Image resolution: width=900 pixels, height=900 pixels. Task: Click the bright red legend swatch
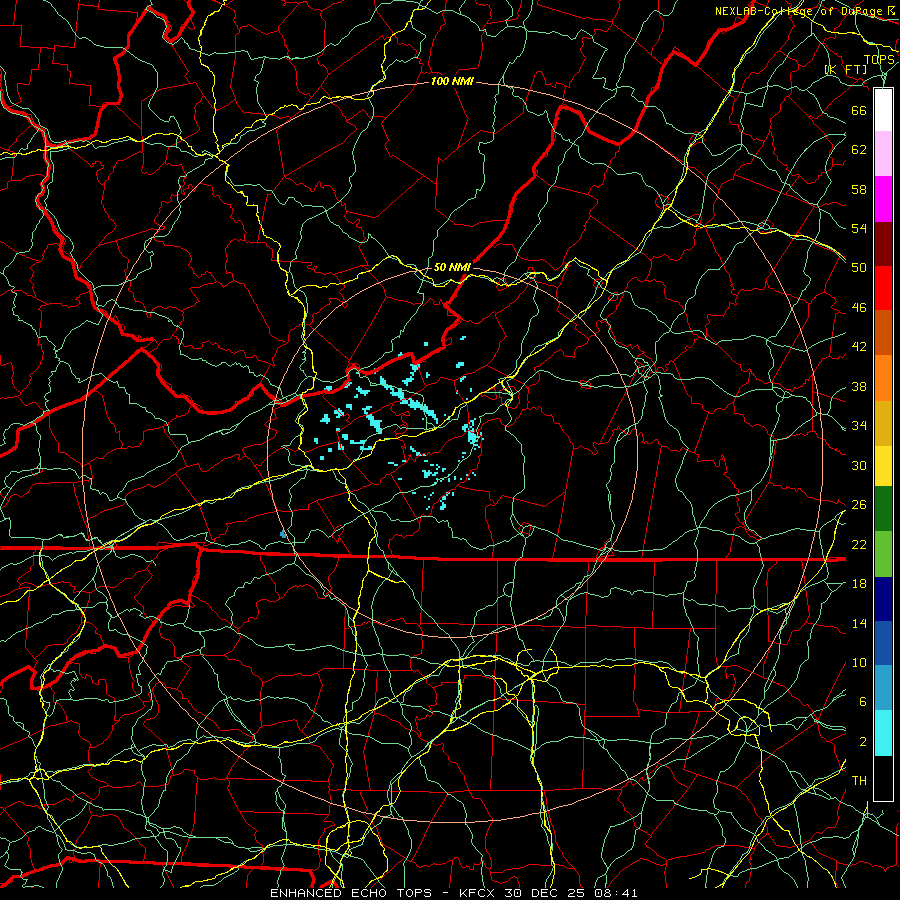(883, 288)
